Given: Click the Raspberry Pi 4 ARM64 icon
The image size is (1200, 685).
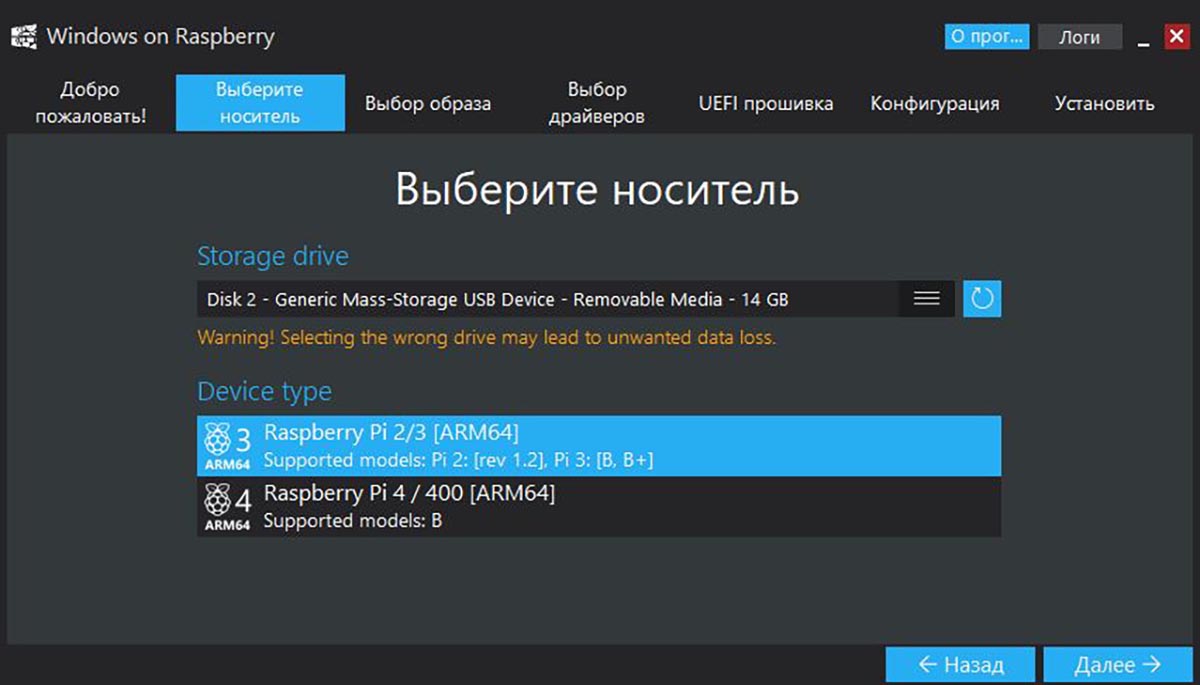Looking at the screenshot, I should pos(228,507).
